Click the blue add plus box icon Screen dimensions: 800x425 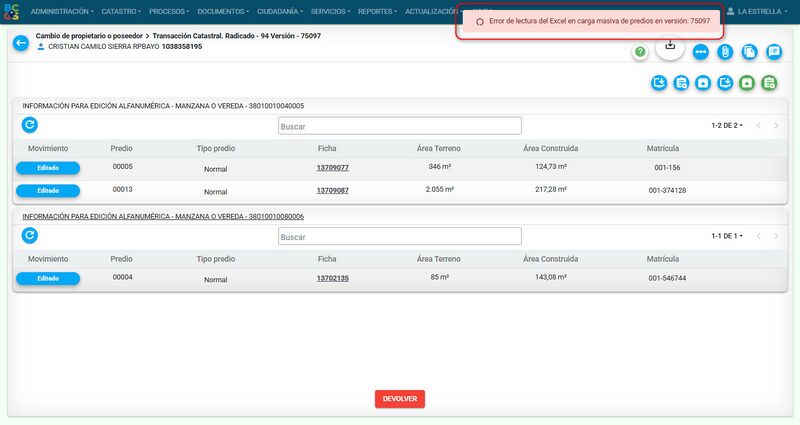coord(703,83)
